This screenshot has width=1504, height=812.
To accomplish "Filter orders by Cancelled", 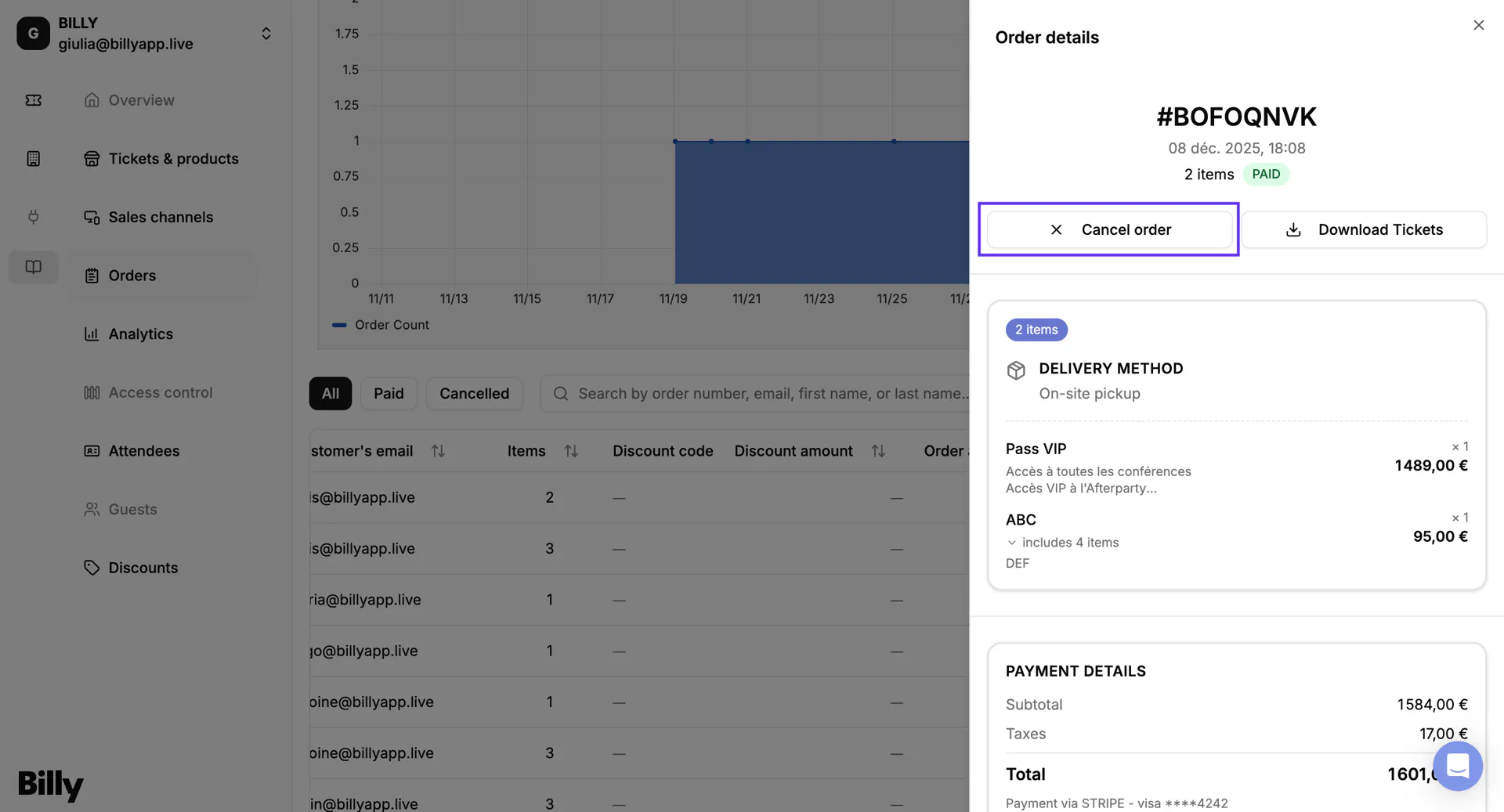I will (x=474, y=394).
